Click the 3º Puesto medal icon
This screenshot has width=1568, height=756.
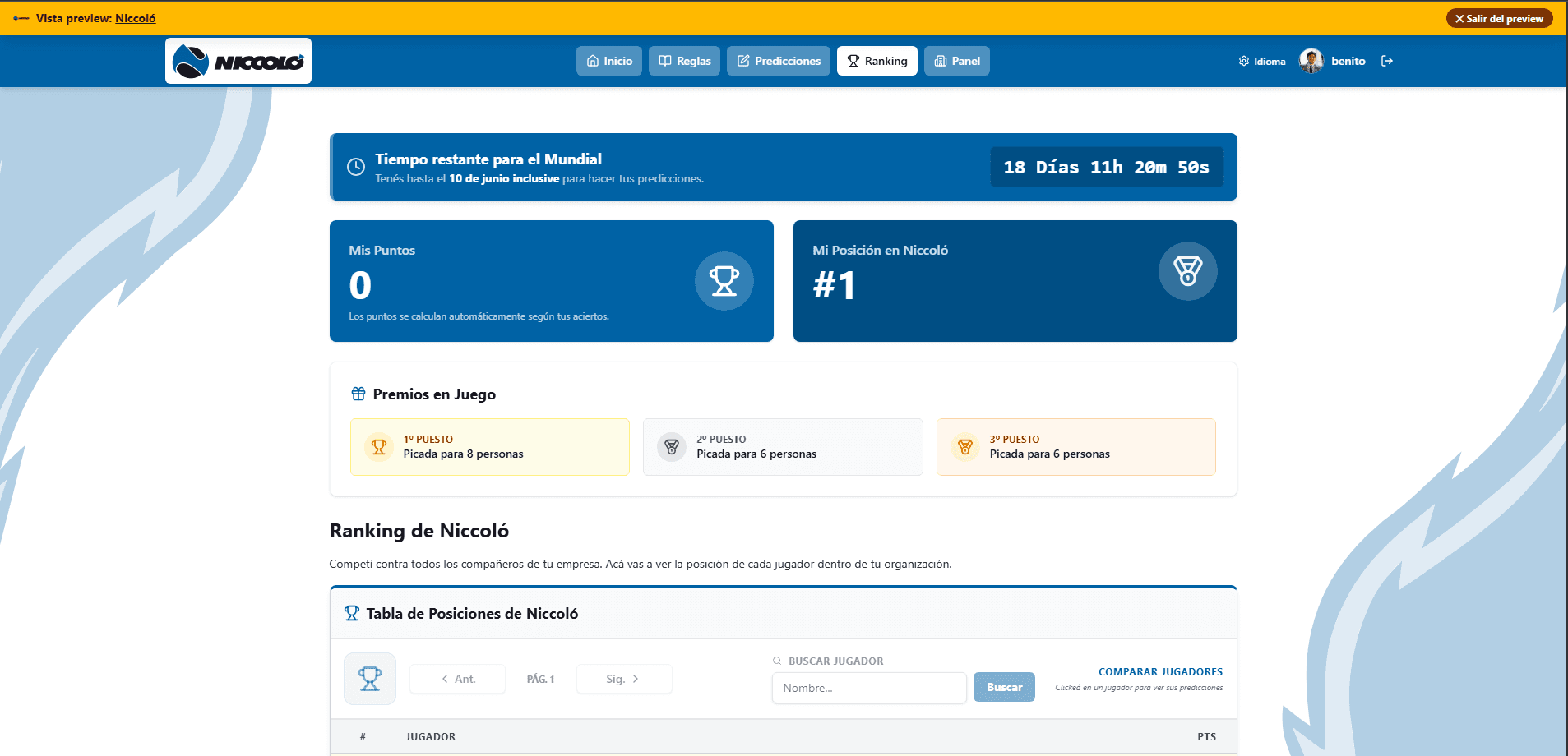965,447
